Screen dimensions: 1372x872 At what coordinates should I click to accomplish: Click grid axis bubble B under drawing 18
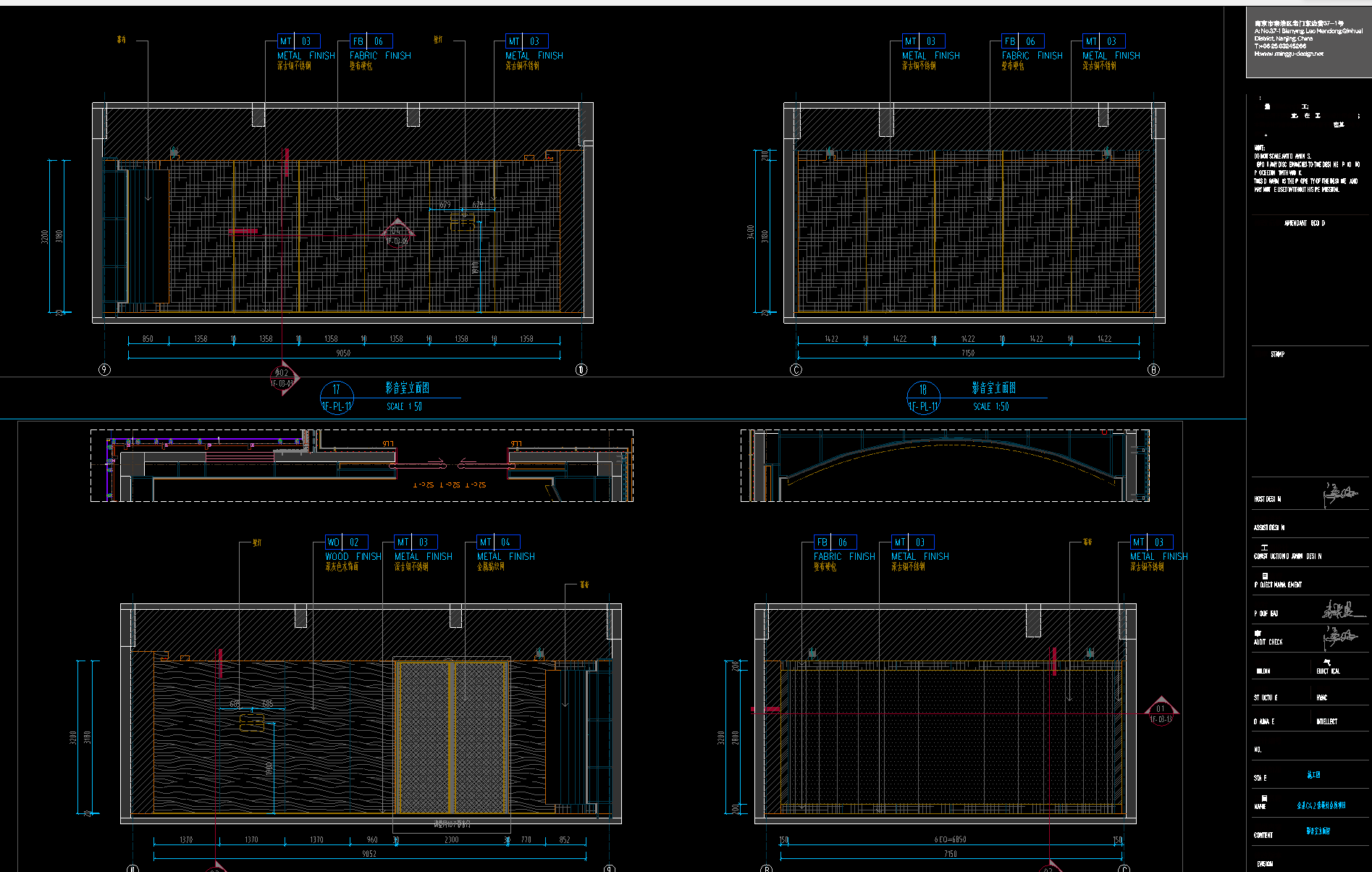(1153, 369)
